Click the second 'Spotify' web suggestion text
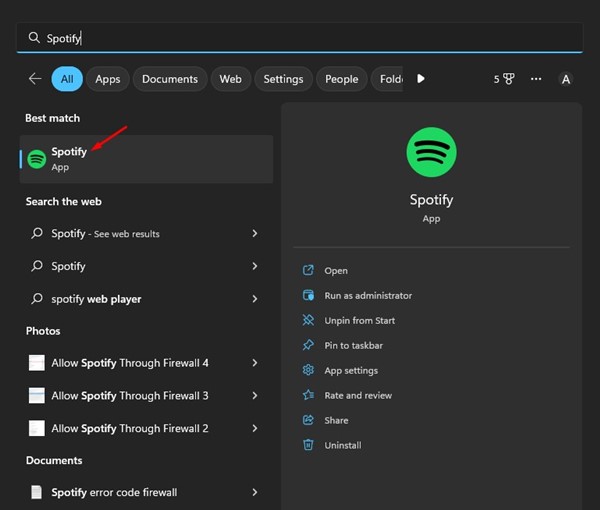Screen dimensions: 600x510 (68, 266)
